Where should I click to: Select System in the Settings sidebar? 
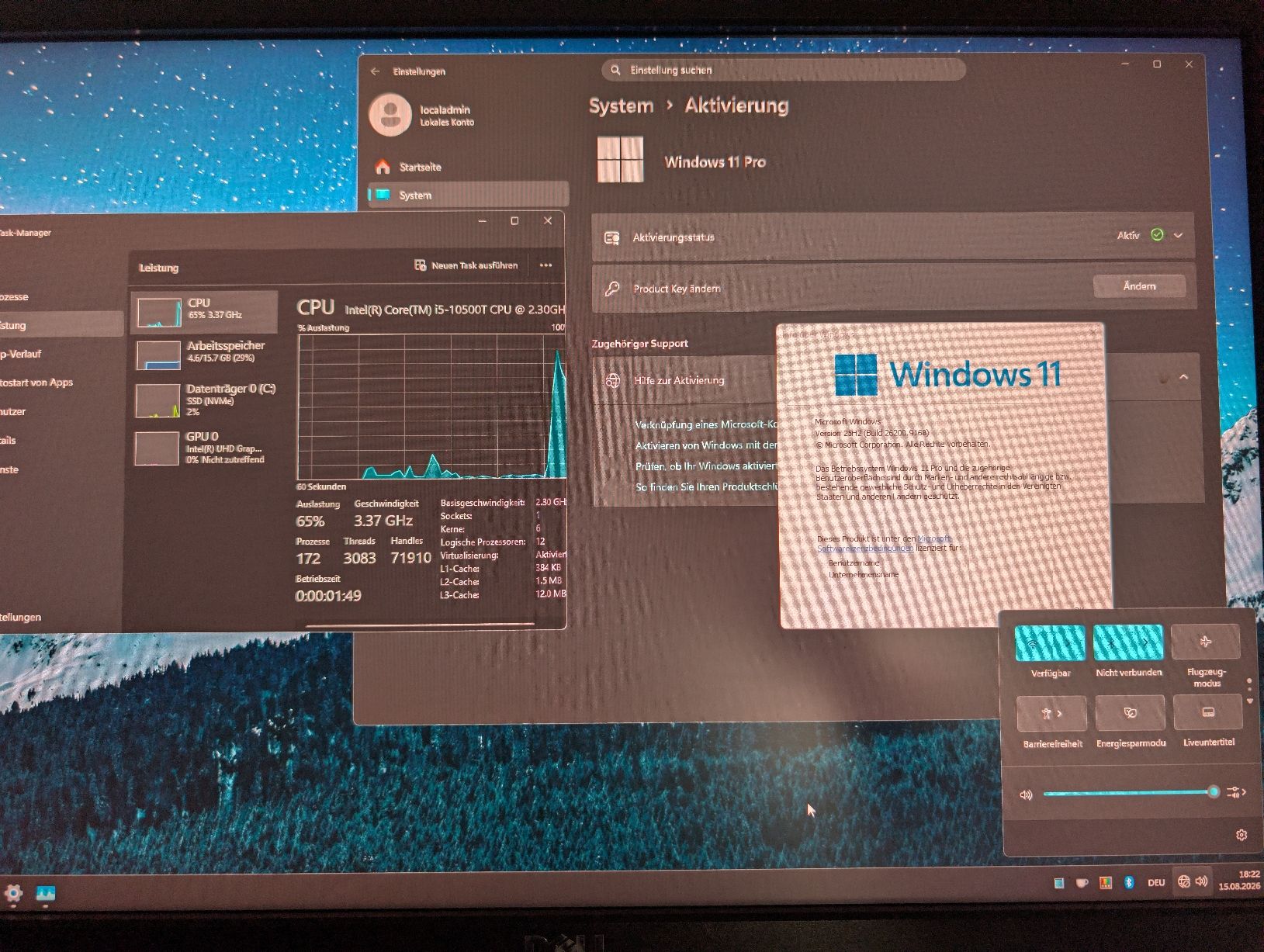tap(469, 195)
